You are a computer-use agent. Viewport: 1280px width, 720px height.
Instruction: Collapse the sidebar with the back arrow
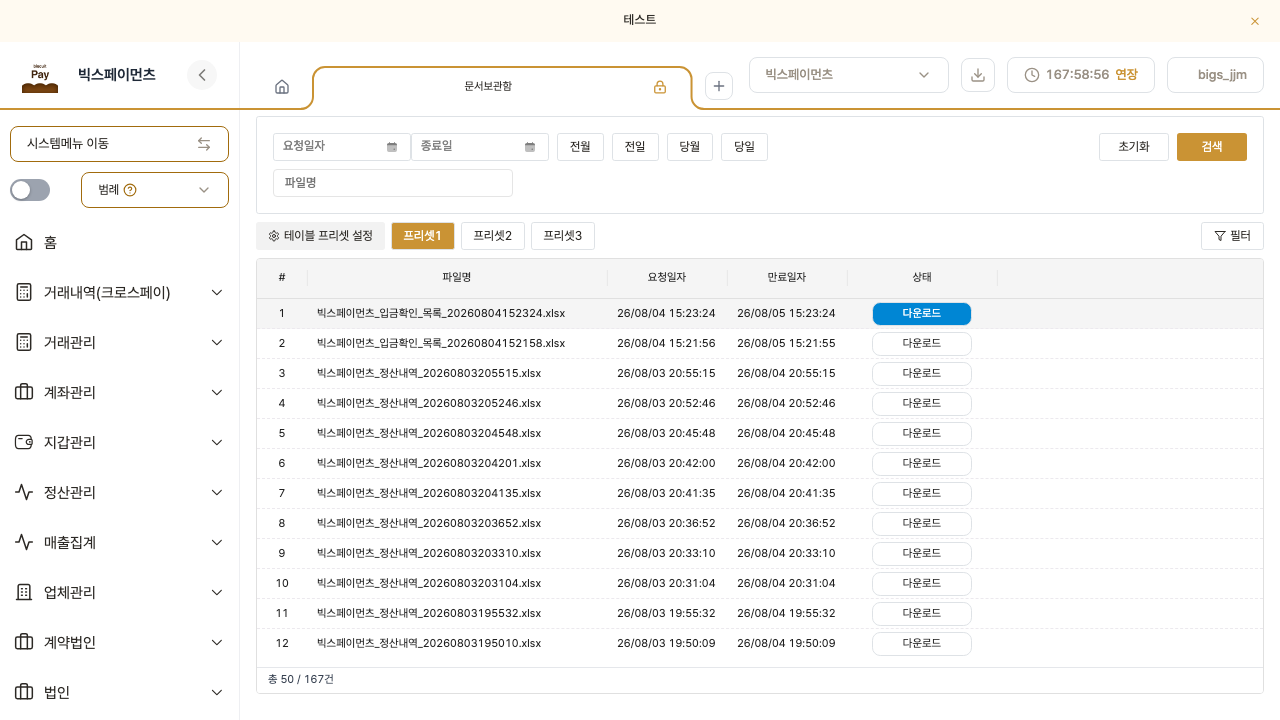(x=202, y=75)
